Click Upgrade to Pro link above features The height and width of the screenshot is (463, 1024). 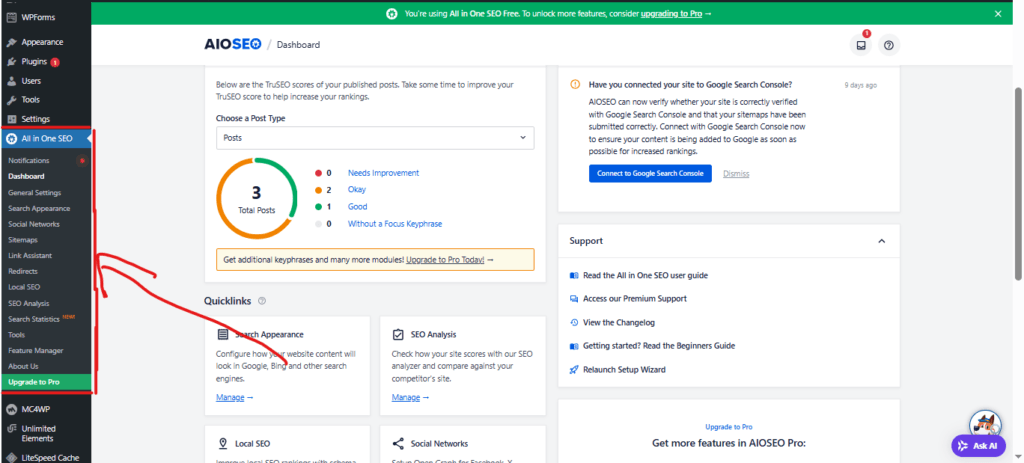(x=729, y=426)
